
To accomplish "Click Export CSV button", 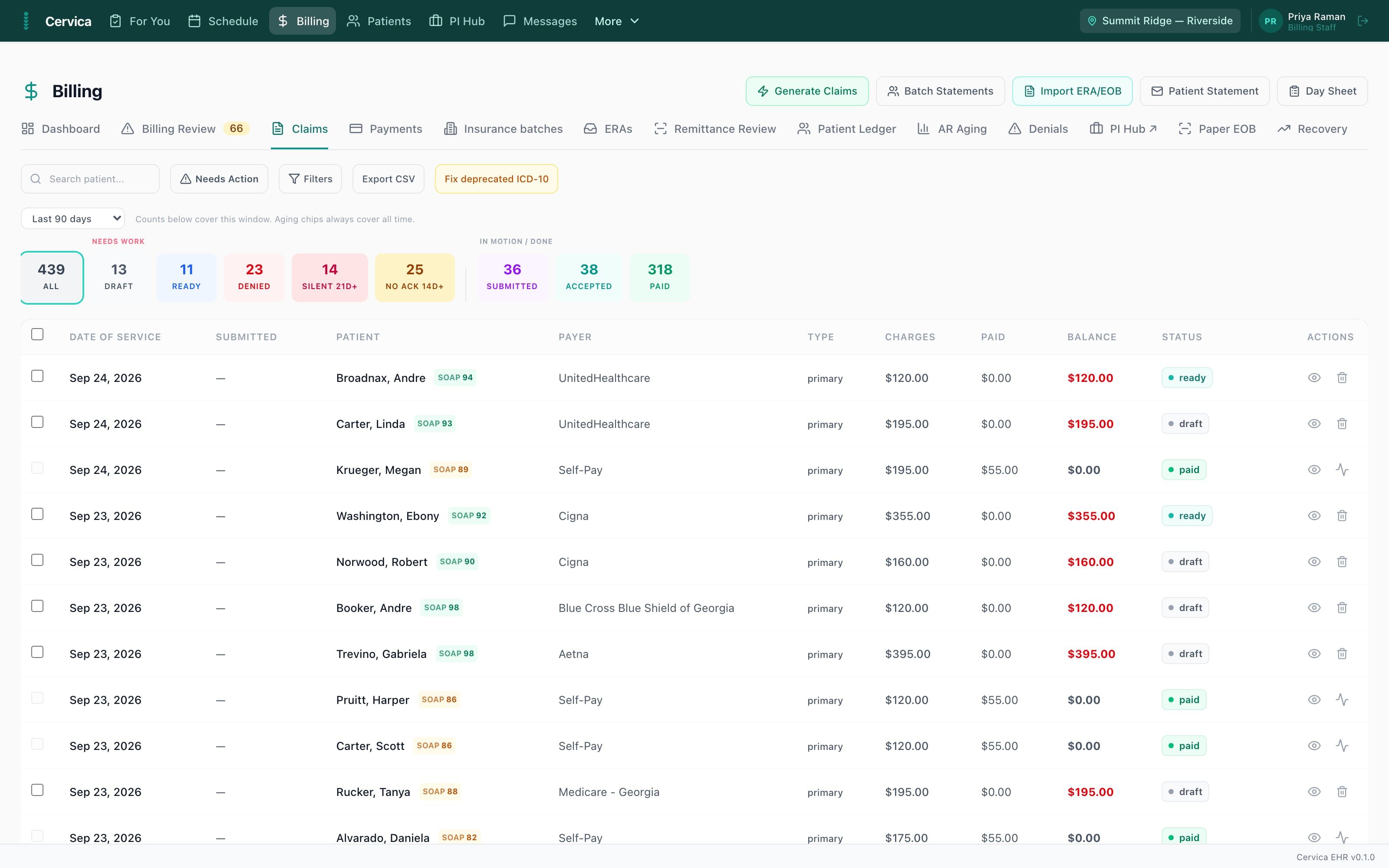I will pos(388,179).
